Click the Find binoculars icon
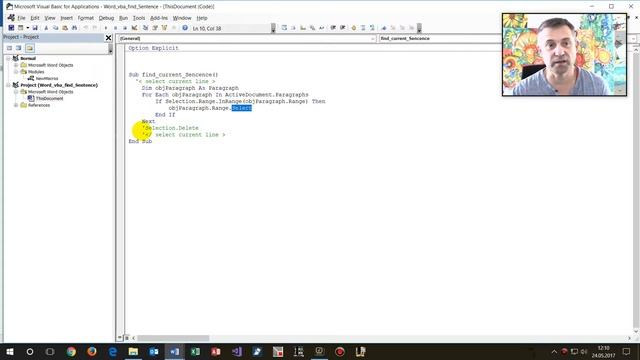Image resolution: width=640 pixels, height=360 pixels. click(74, 28)
